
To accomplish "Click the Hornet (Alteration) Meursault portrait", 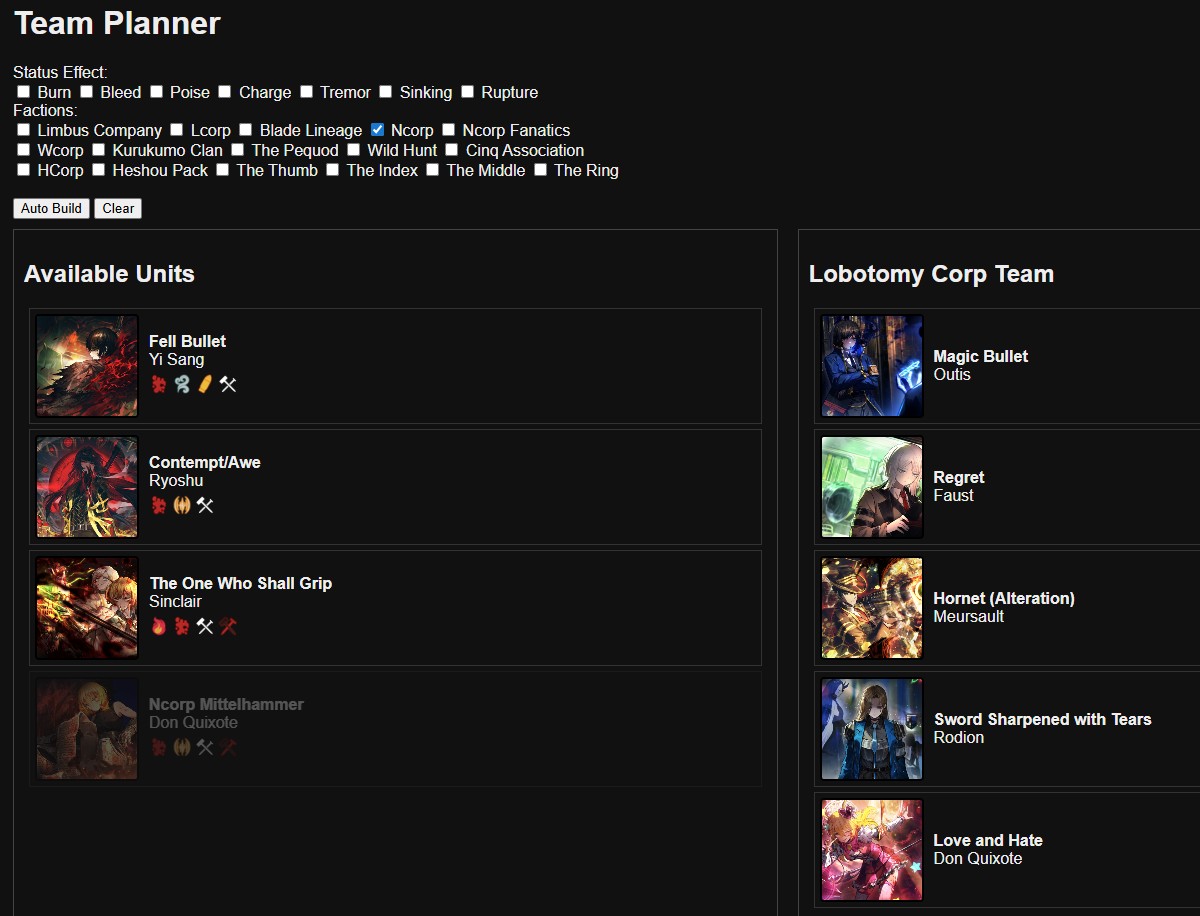I will coord(872,608).
